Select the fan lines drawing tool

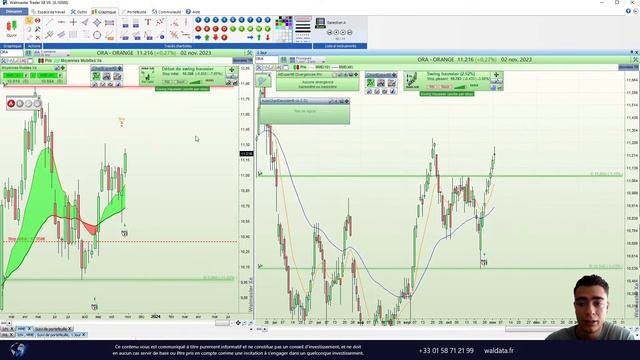tap(85, 22)
